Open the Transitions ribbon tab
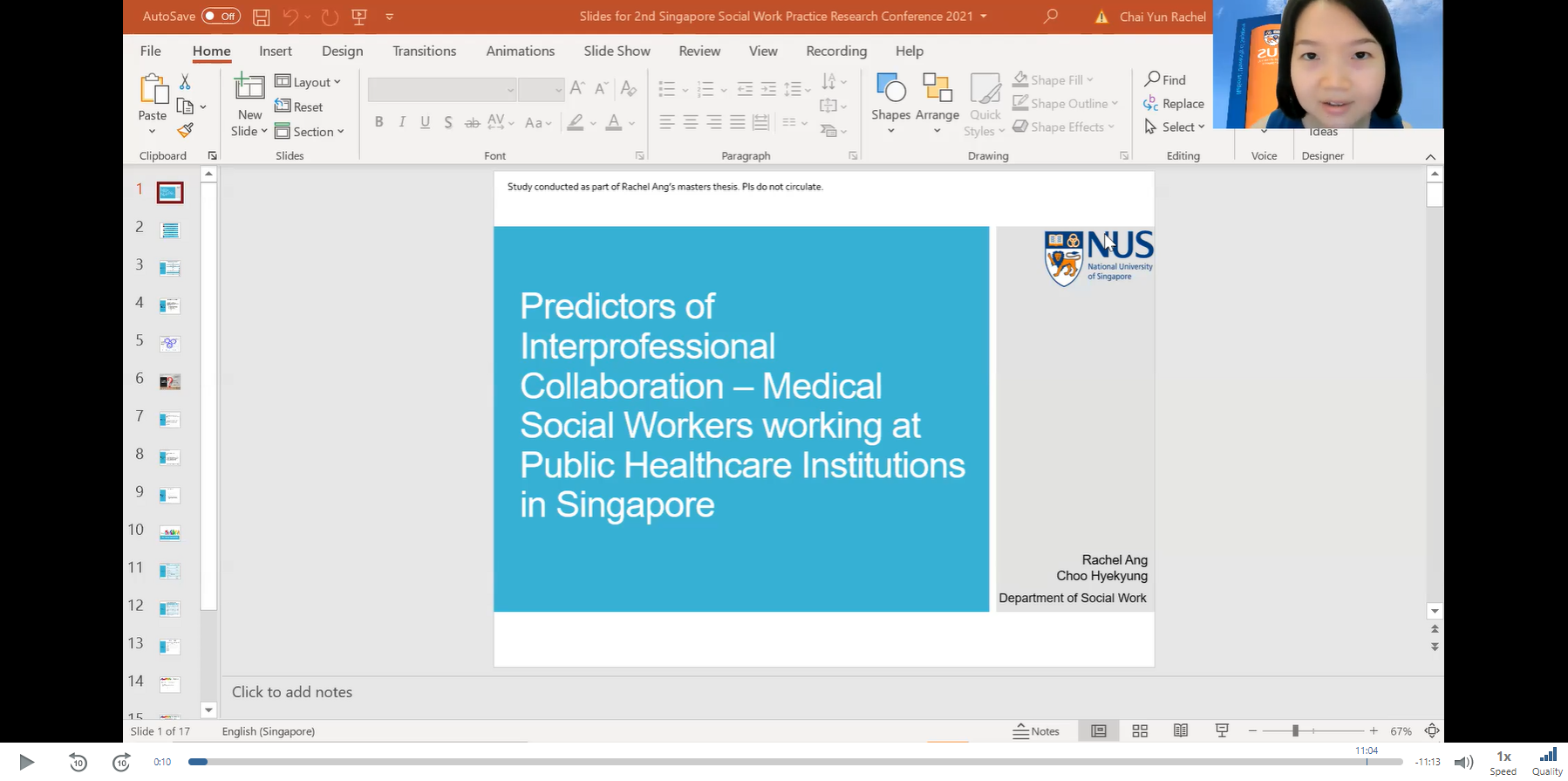 (424, 51)
